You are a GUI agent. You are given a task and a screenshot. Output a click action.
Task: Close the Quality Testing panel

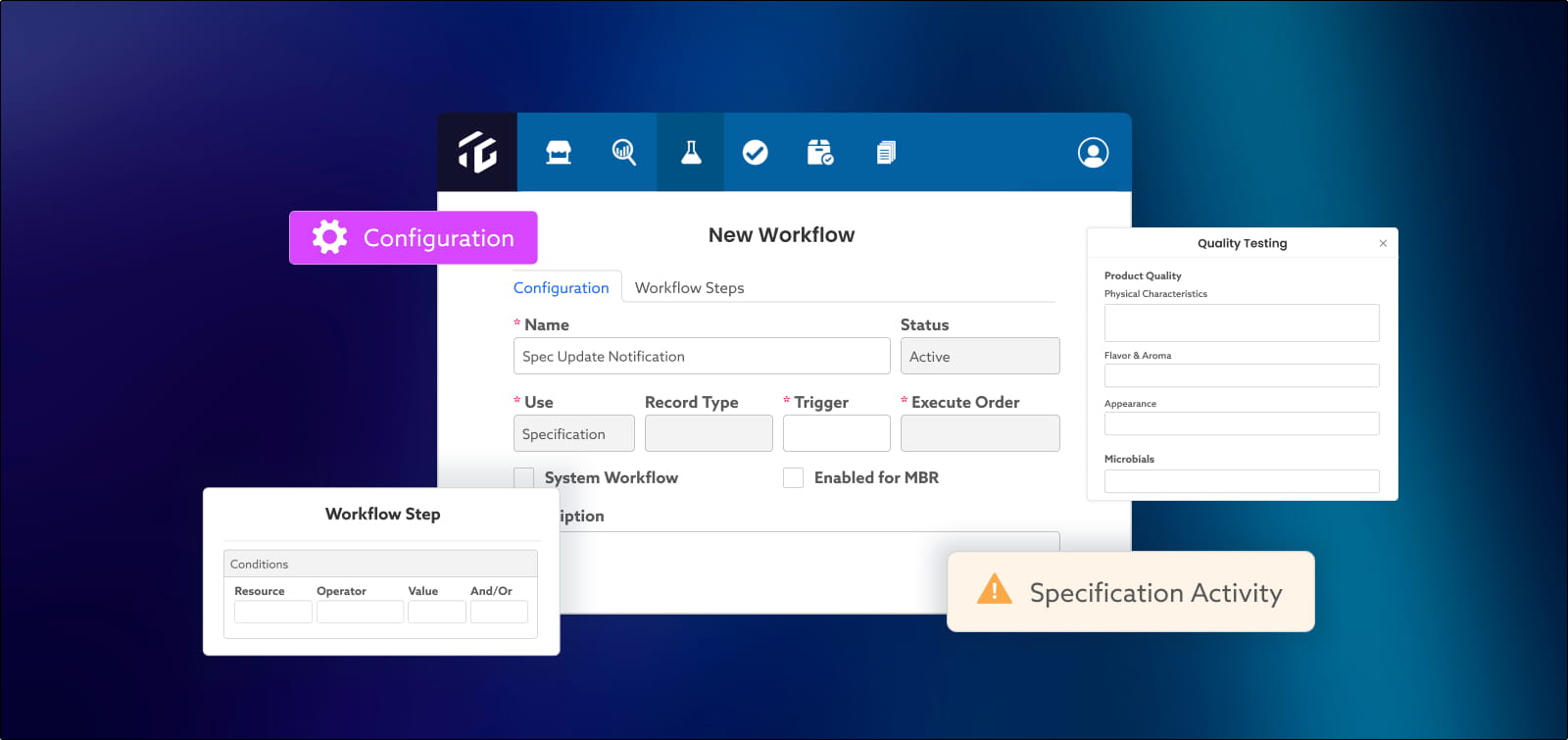pos(1383,243)
